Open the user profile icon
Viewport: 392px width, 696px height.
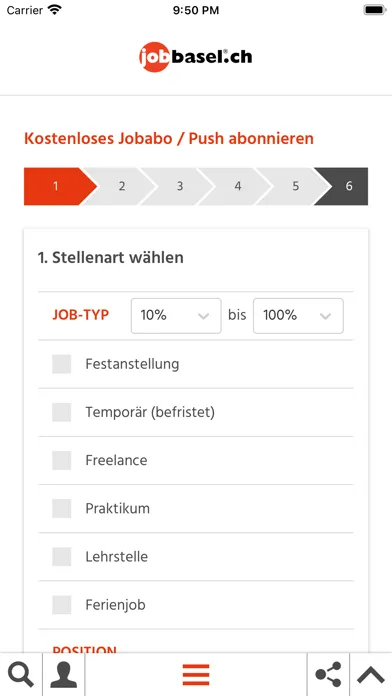(63, 675)
